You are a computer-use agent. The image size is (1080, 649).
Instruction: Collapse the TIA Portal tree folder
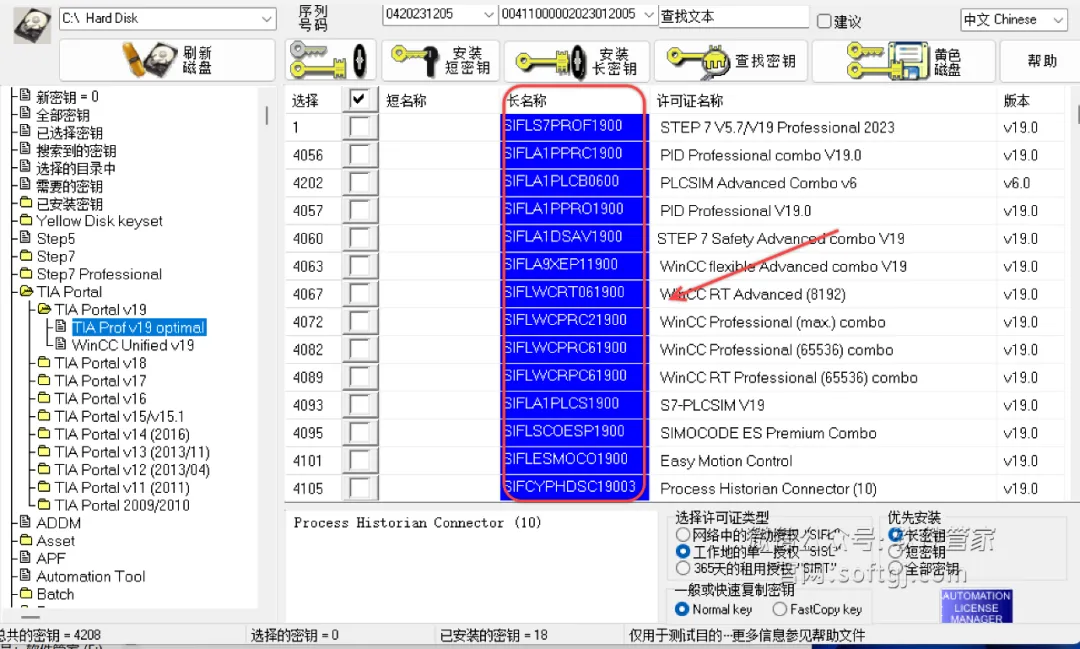26,291
